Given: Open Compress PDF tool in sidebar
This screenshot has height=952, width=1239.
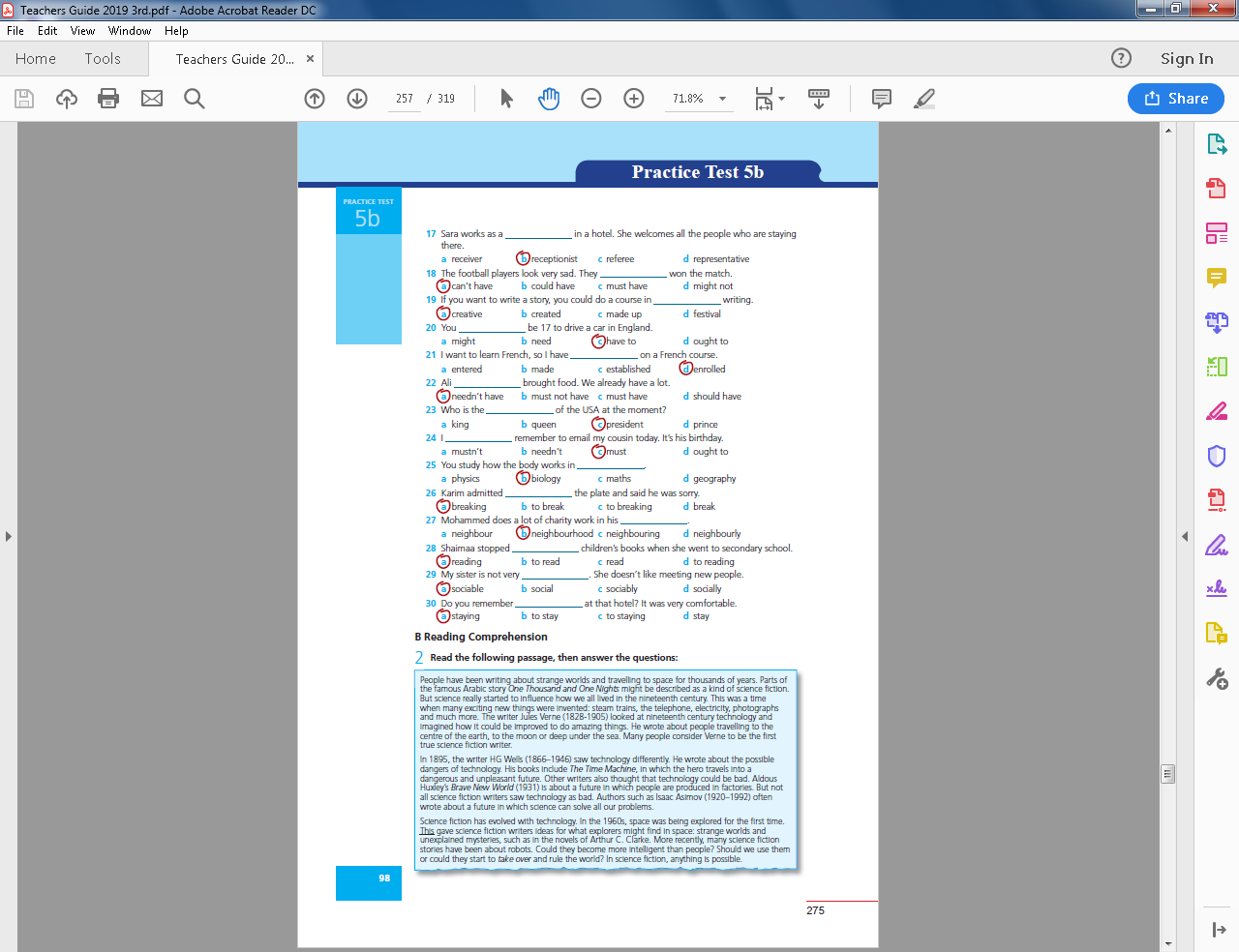Looking at the screenshot, I should pyautogui.click(x=1217, y=500).
